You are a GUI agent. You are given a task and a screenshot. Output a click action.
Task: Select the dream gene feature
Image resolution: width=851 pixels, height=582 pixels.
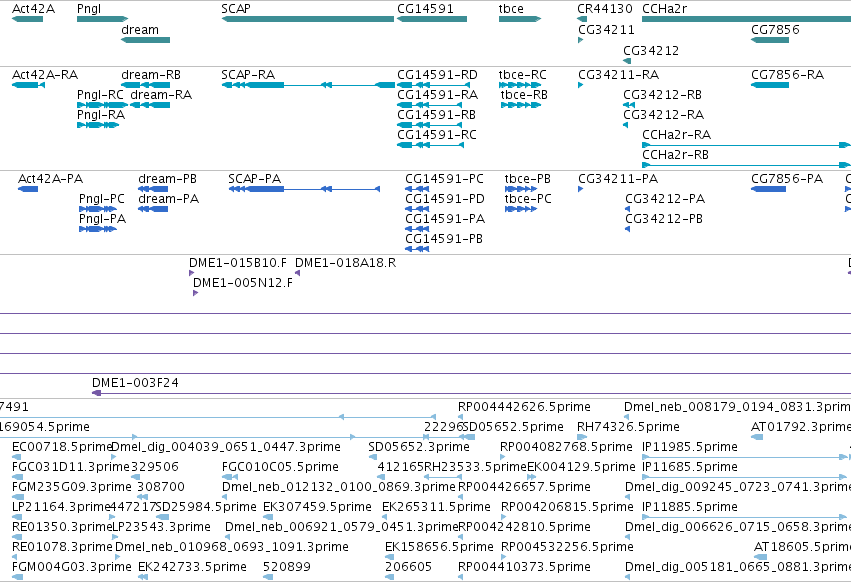tap(145, 40)
